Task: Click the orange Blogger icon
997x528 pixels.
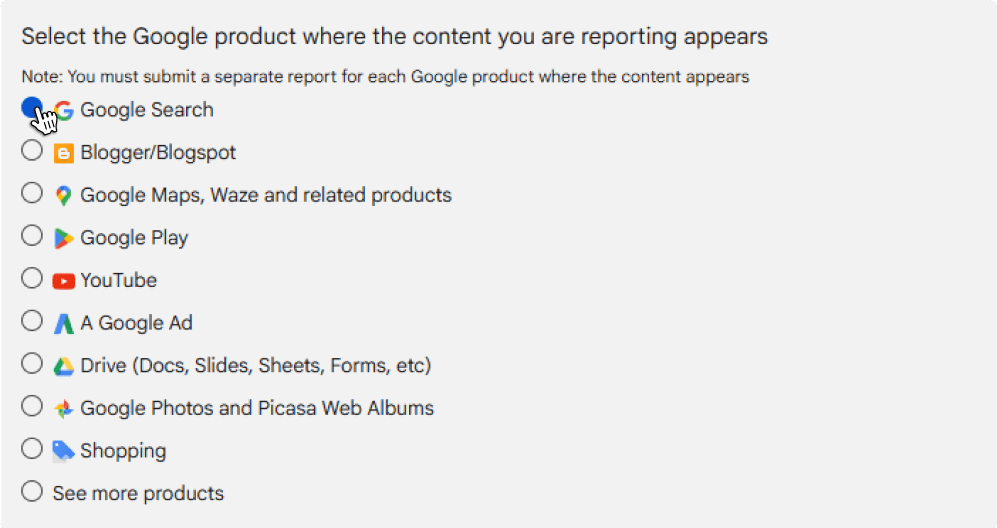Action: (x=64, y=154)
